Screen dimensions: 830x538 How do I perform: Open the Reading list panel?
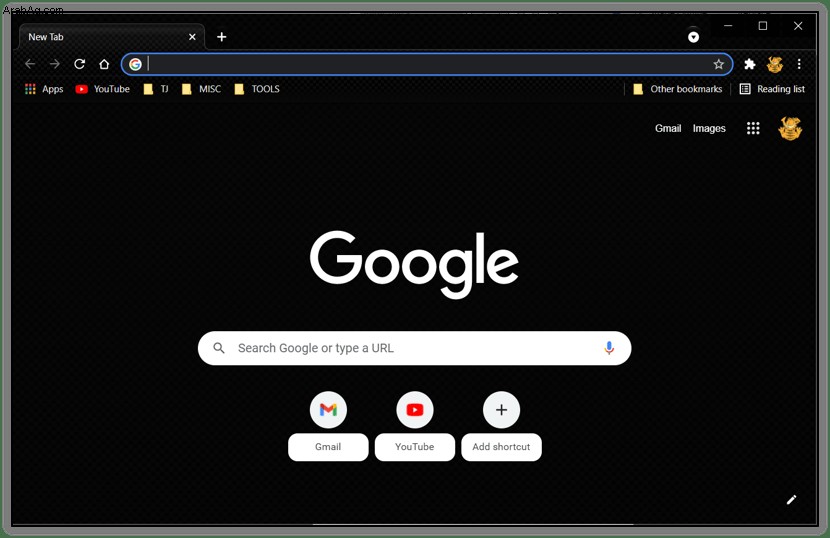click(x=772, y=89)
